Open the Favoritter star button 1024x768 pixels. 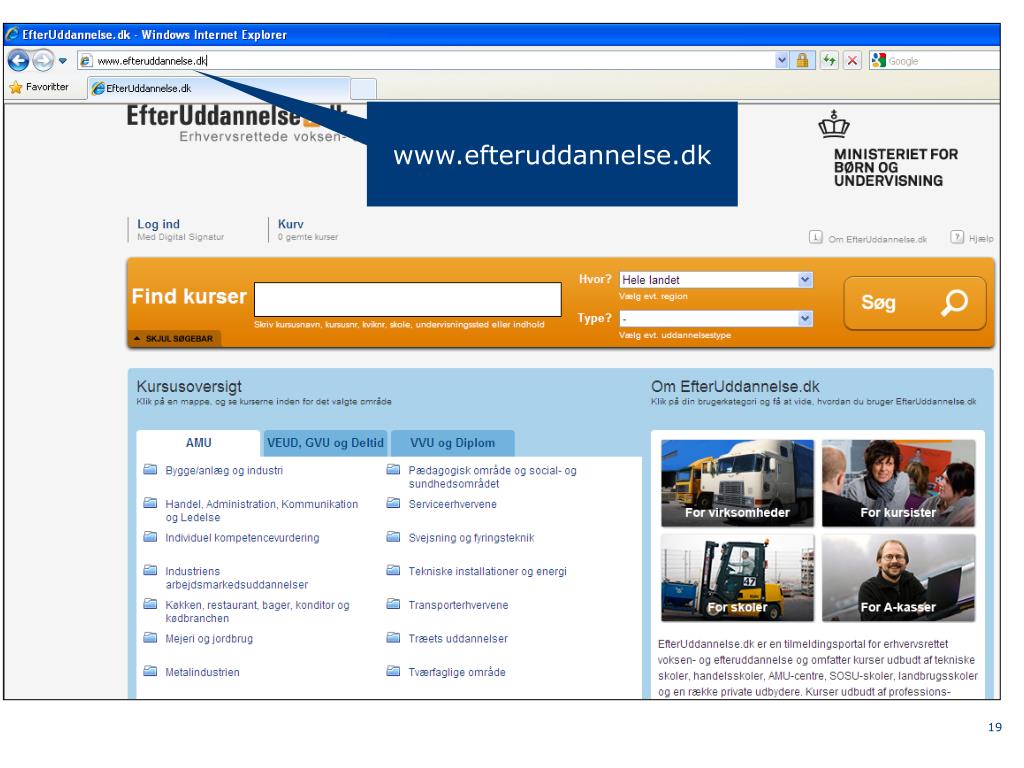(x=39, y=87)
